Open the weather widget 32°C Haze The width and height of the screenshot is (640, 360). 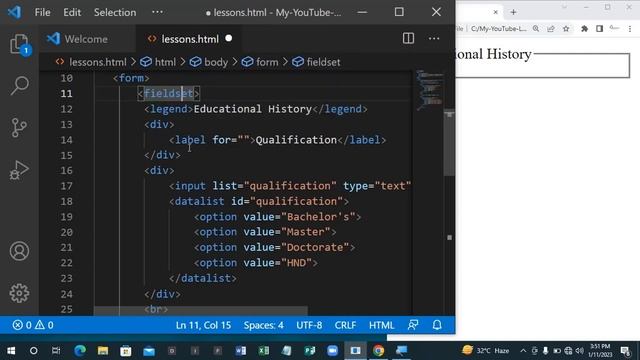click(486, 351)
